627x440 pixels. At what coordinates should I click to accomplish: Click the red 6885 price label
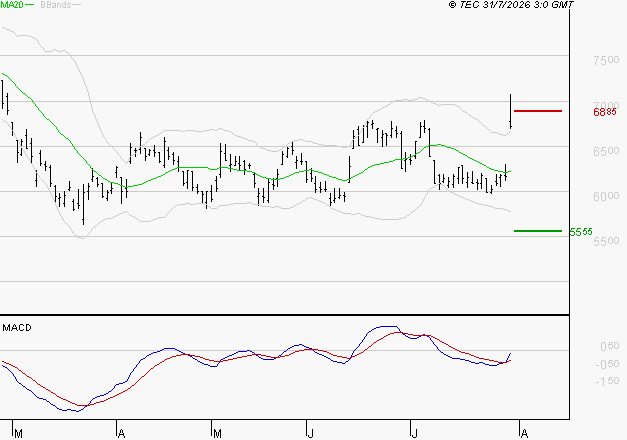(x=605, y=112)
